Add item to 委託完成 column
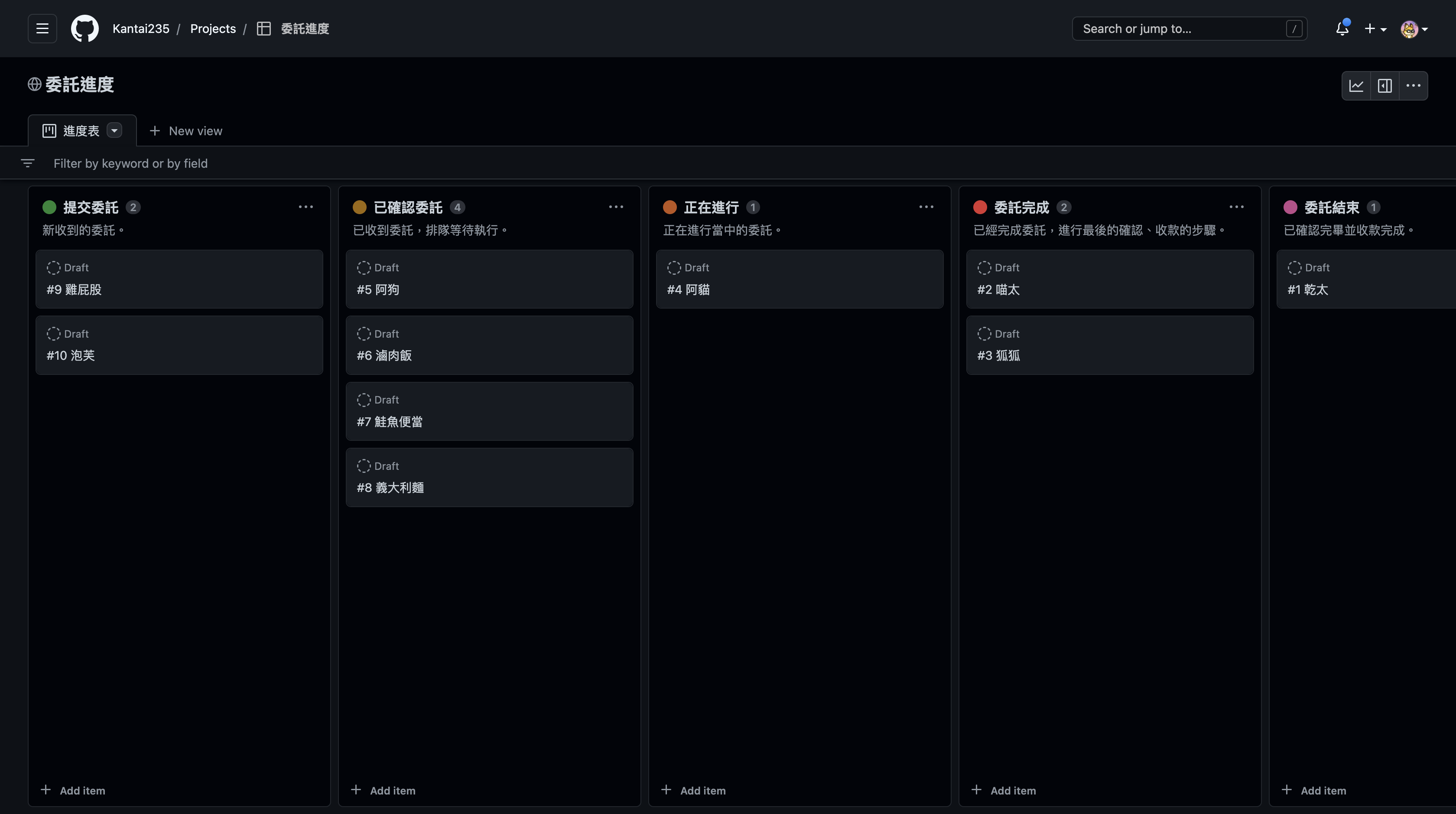This screenshot has height=814, width=1456. coord(1004,790)
